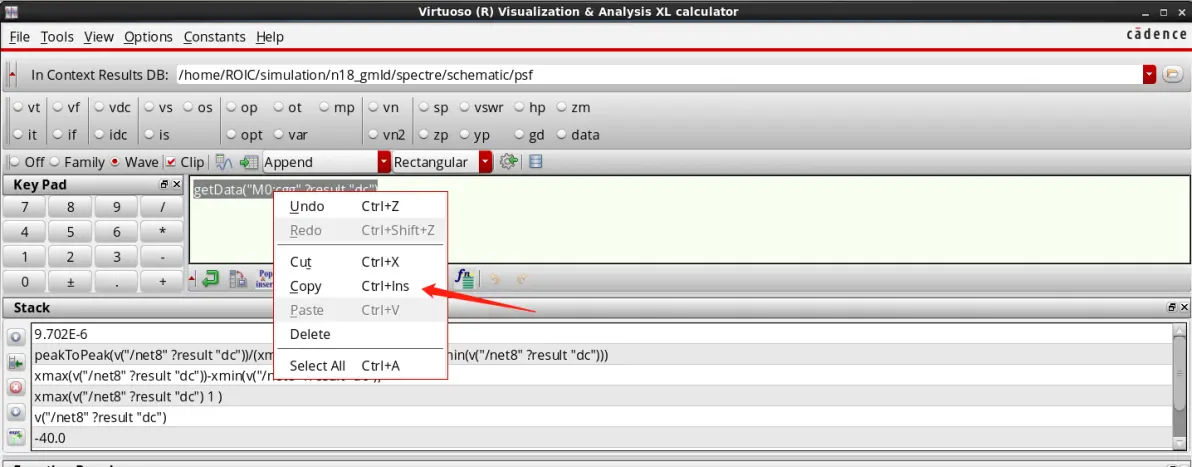
Task: Click the undo arrow icon right of fn
Action: point(496,280)
